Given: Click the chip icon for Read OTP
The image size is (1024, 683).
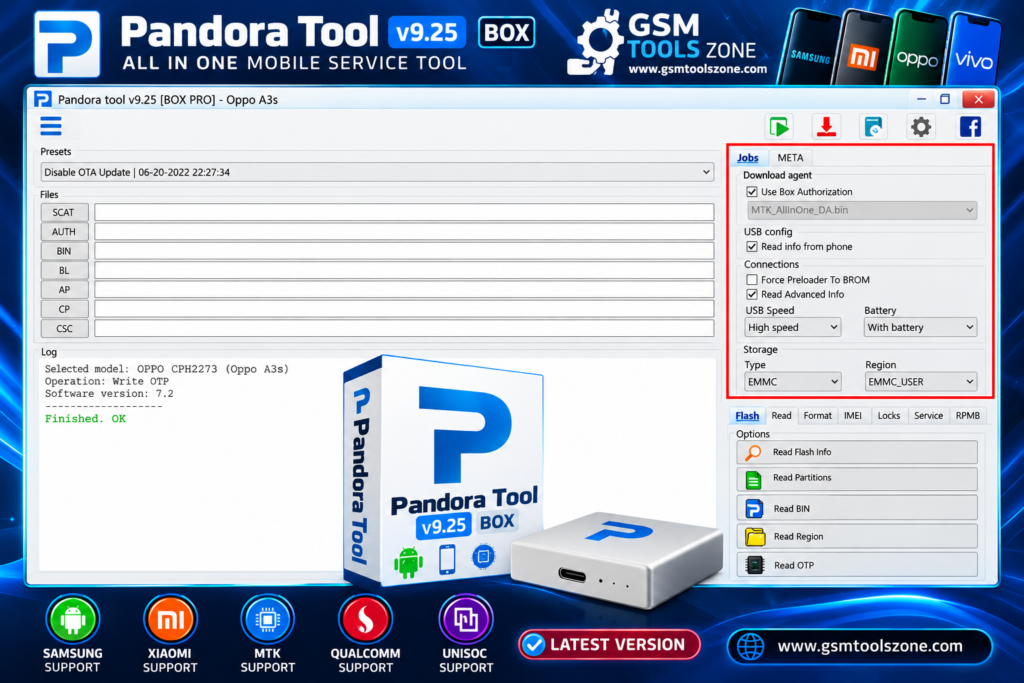Looking at the screenshot, I should (755, 565).
